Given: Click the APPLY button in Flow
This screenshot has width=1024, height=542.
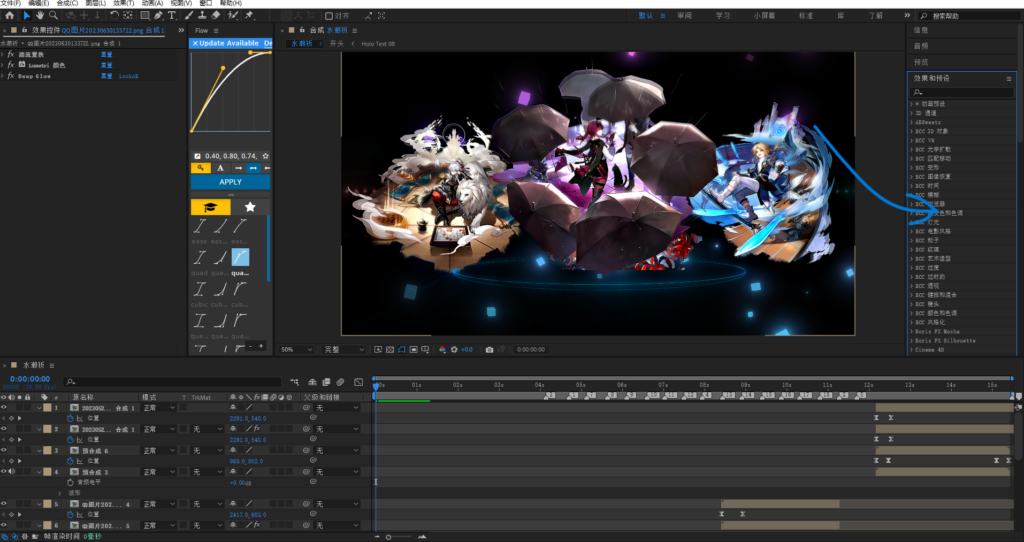Looking at the screenshot, I should click(231, 182).
